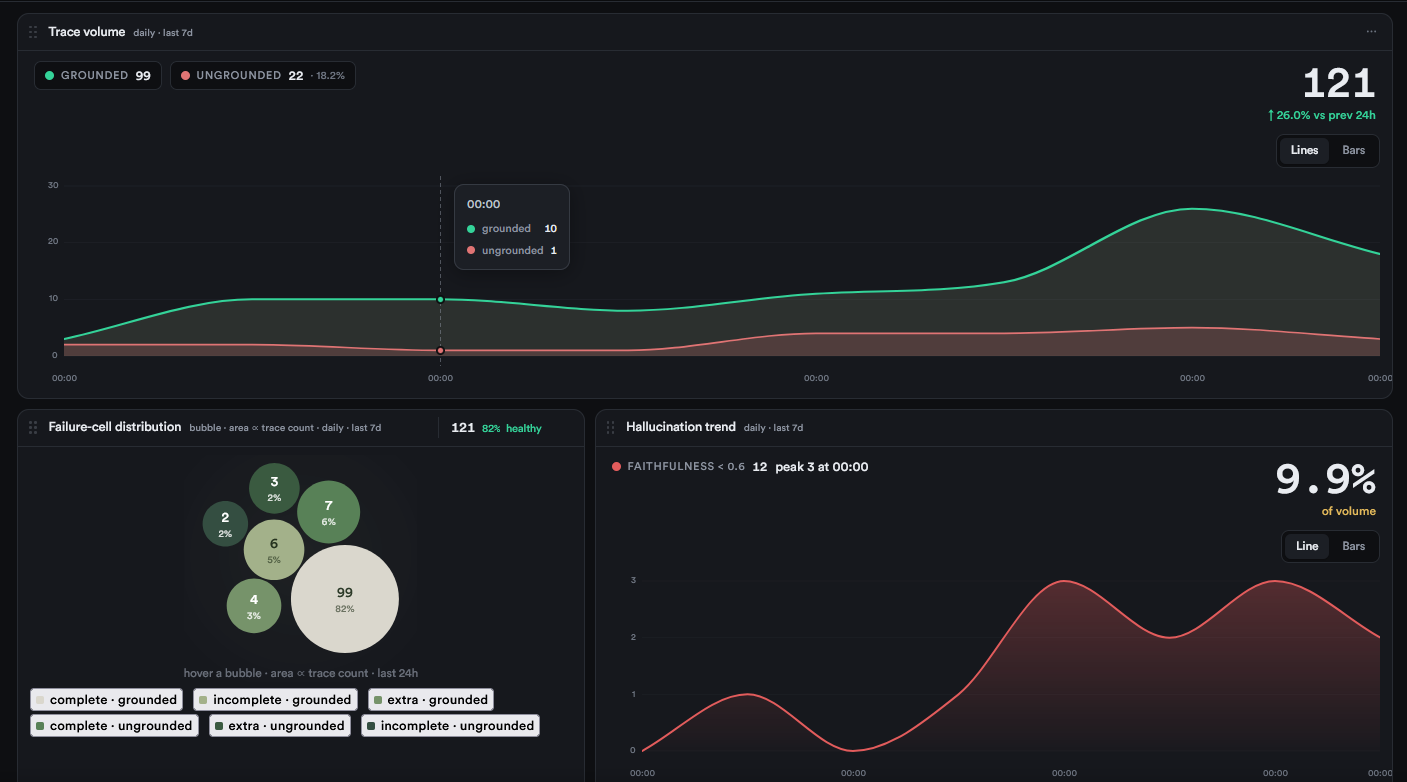This screenshot has width=1407, height=782.
Task: Click the of volume label
Action: 1349,511
